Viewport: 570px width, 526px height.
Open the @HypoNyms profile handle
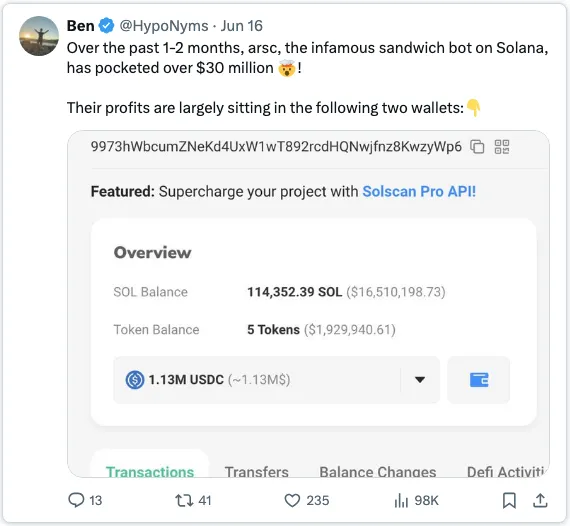click(164, 26)
